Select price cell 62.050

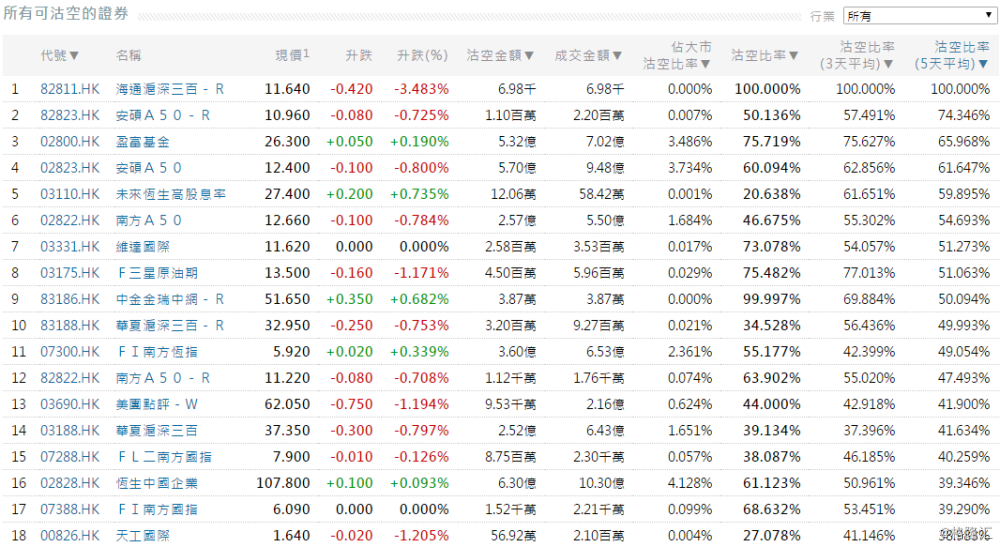click(x=287, y=404)
